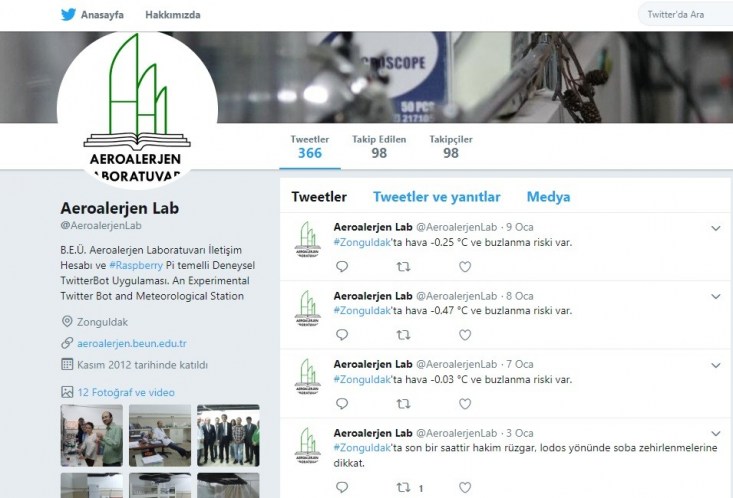The image size is (733, 498).
Task: Click the Twitter bird logo icon
Action: tap(68, 14)
